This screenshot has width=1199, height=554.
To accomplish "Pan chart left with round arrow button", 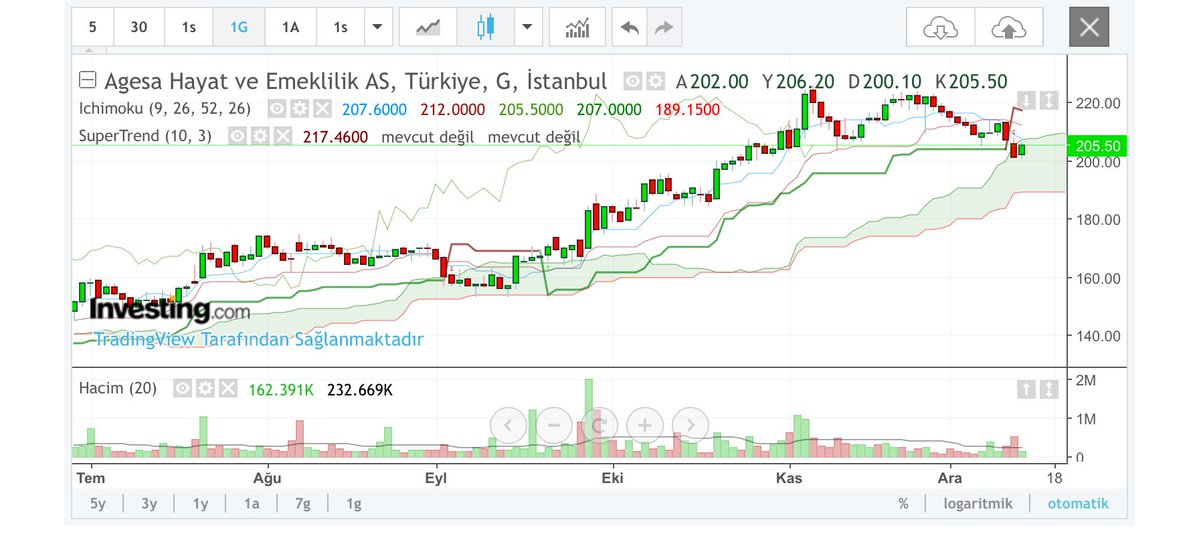I will click(509, 425).
